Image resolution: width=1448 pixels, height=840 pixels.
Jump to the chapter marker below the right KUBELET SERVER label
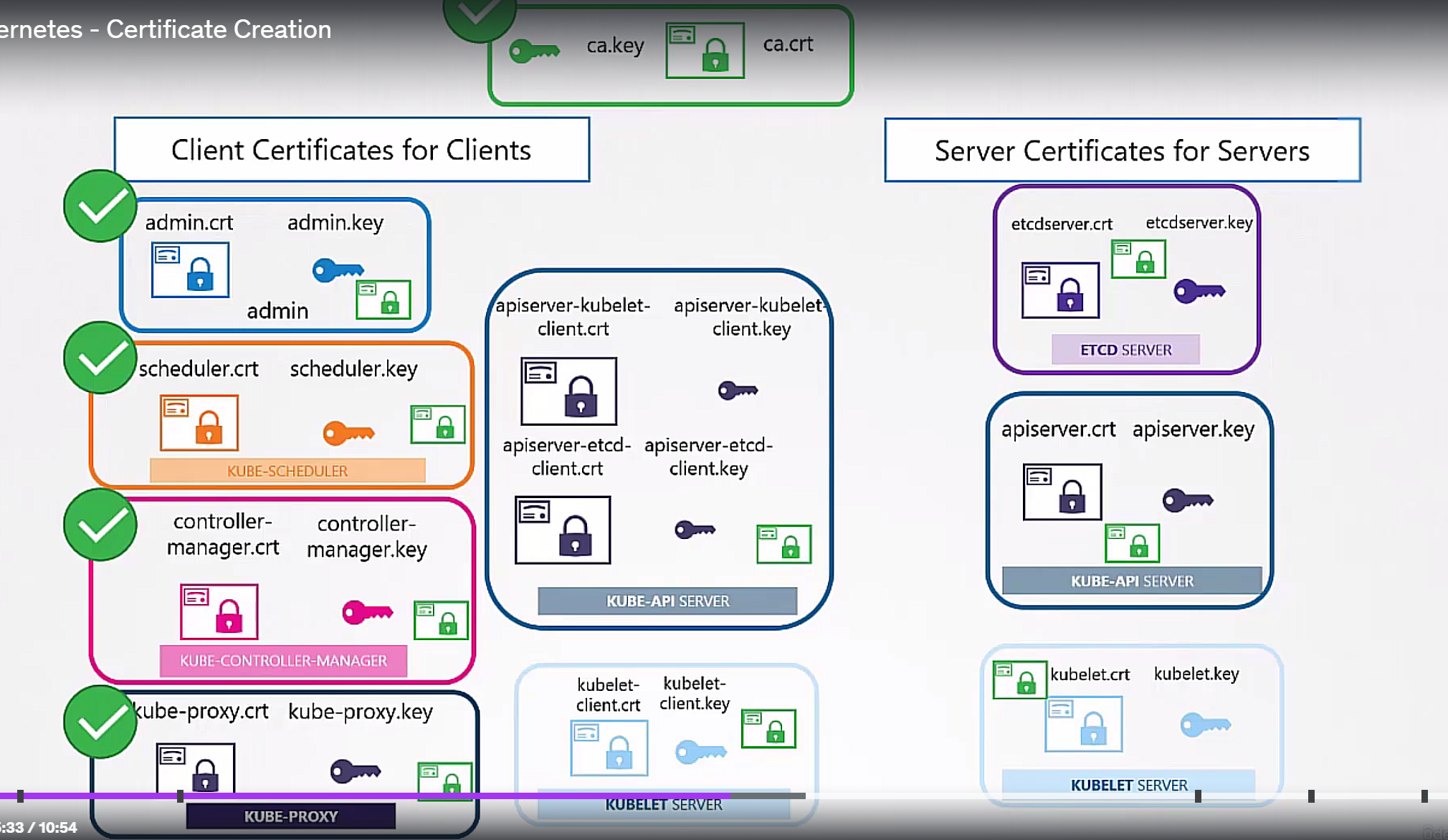click(x=1198, y=796)
